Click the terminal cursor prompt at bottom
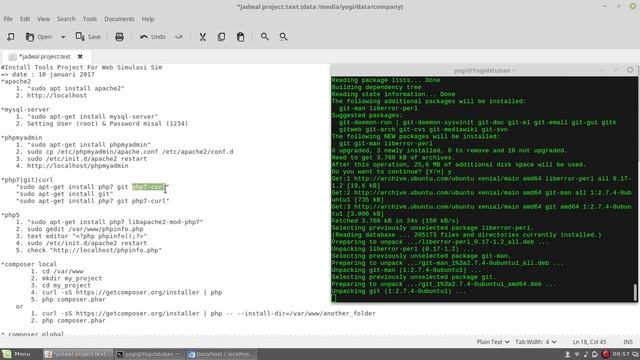The image size is (640, 360). coord(334,298)
